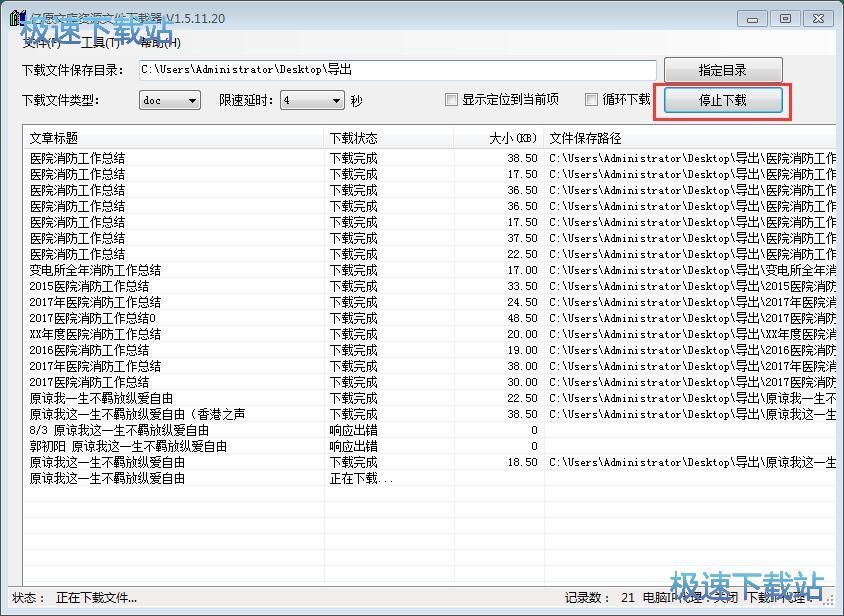Open the 帮助(H) menu

[160, 43]
